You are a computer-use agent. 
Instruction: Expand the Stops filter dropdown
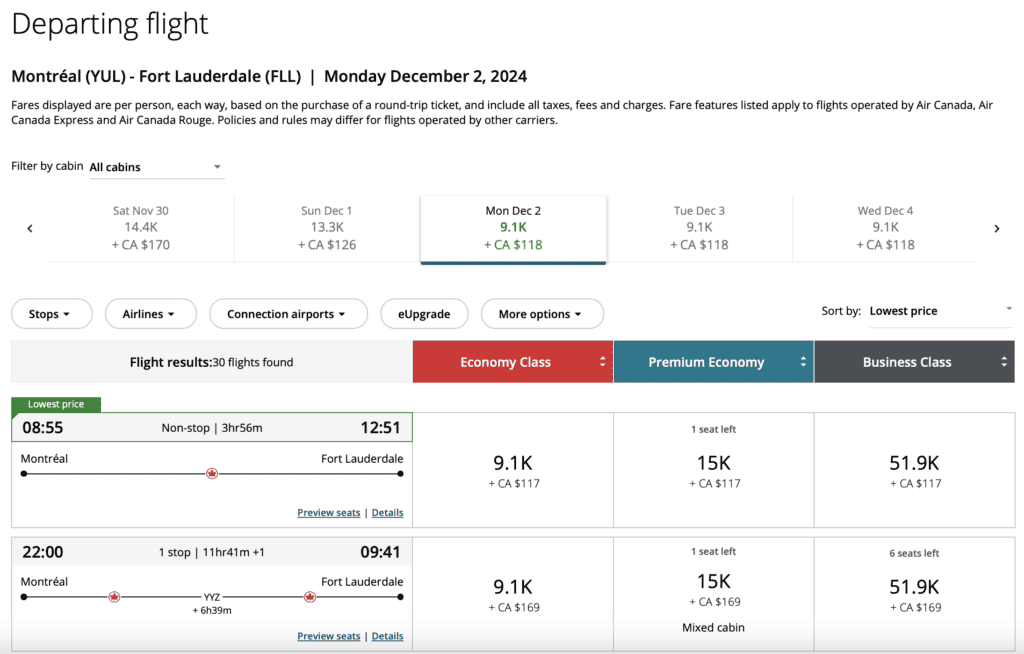51,314
